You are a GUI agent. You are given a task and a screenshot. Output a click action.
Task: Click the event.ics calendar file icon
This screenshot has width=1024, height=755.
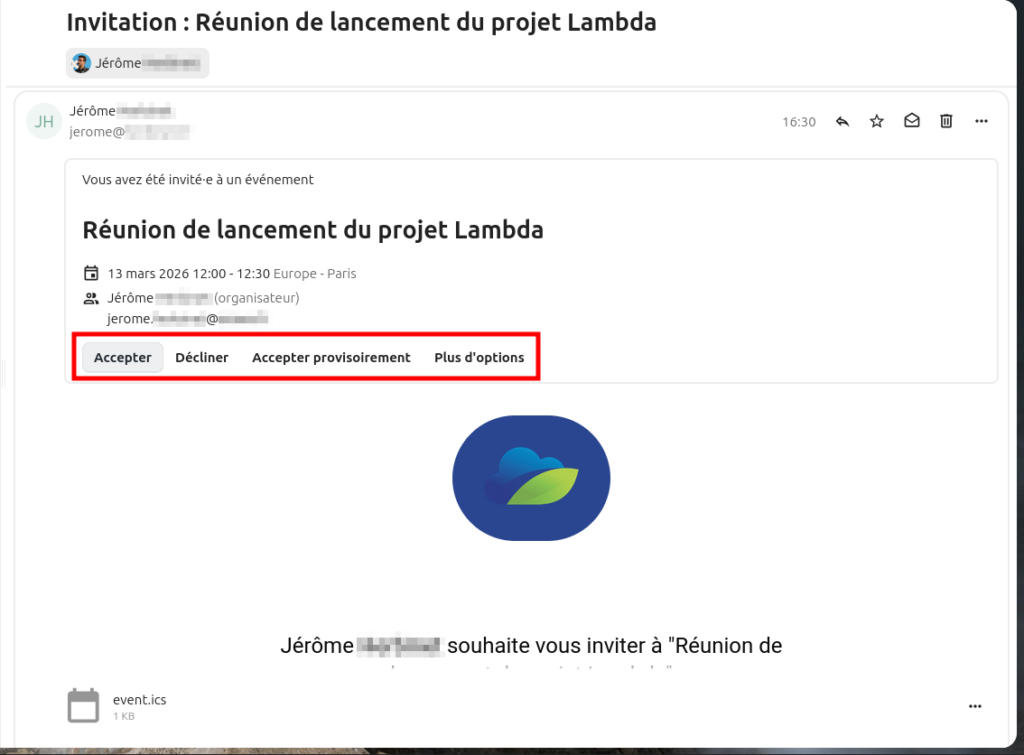83,706
